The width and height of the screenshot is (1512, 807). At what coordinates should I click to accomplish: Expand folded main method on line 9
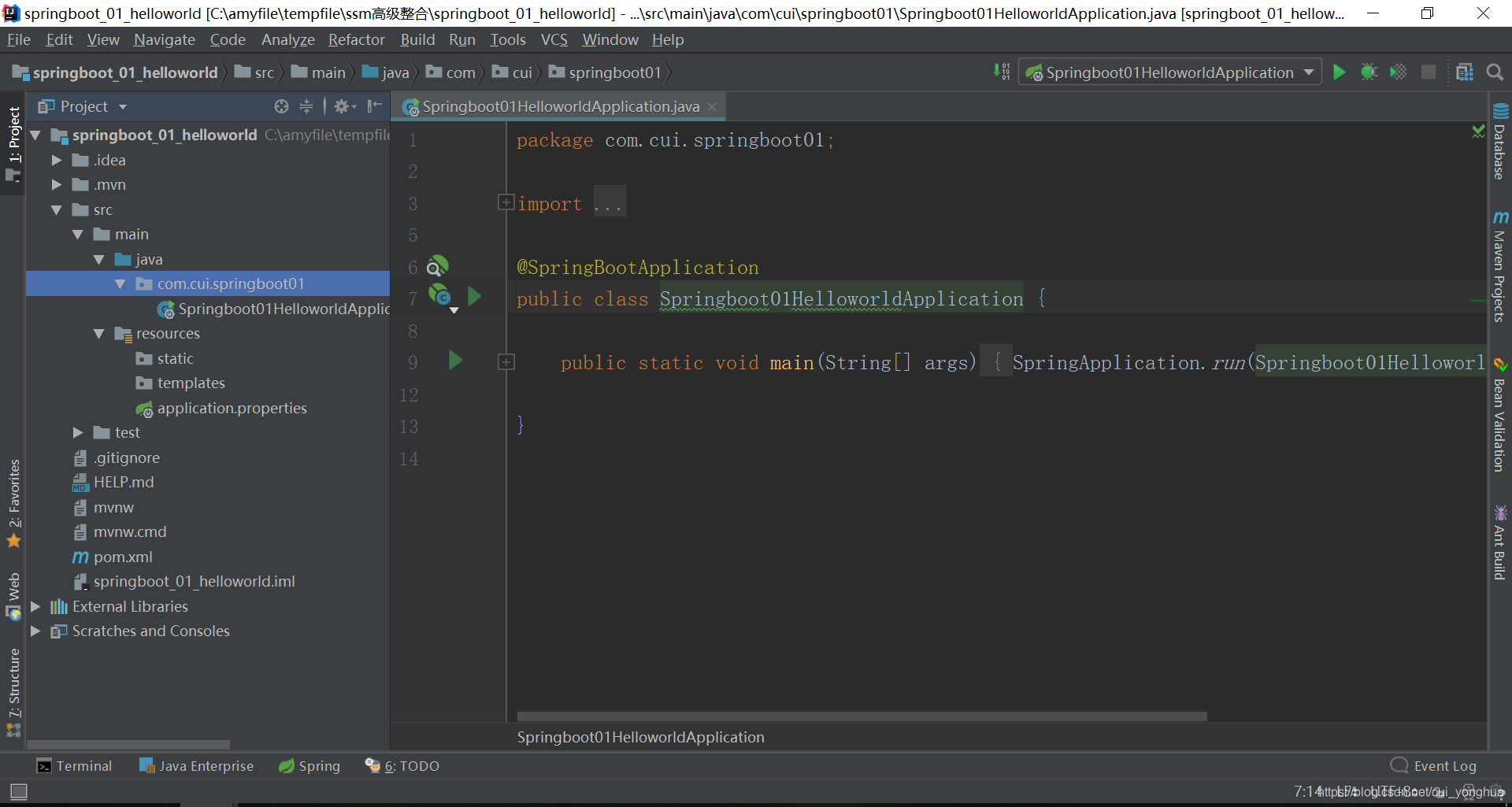pos(506,362)
